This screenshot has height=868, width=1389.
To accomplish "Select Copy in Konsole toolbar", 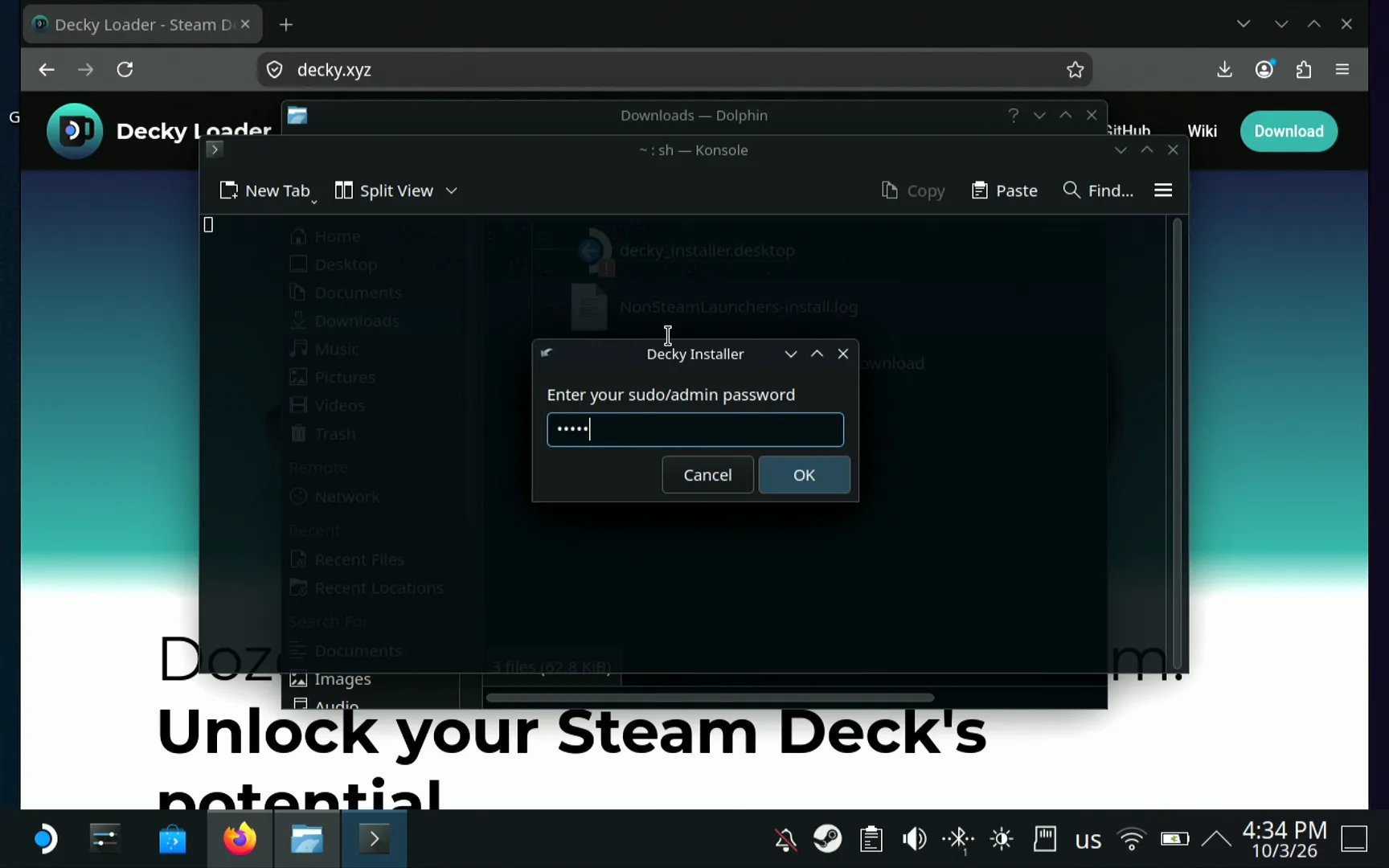I will pos(913,190).
